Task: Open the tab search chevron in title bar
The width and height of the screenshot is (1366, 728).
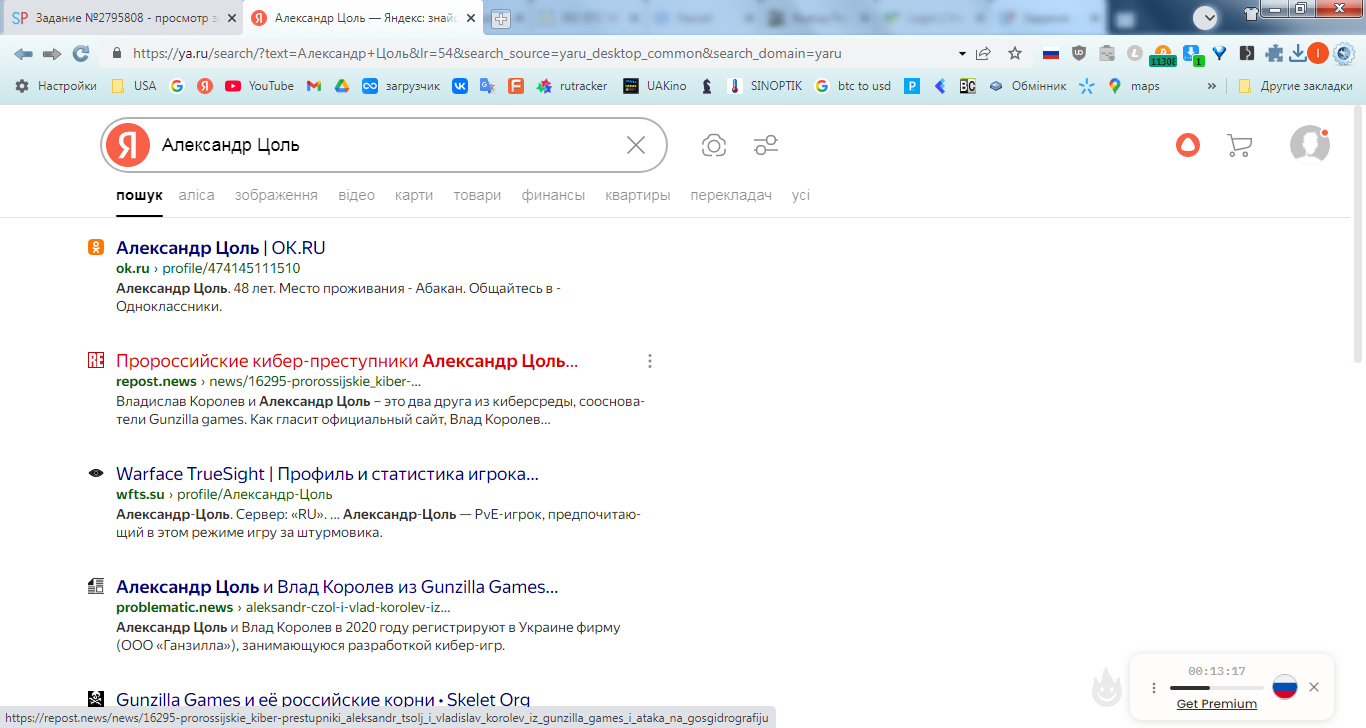Action: [x=1206, y=16]
